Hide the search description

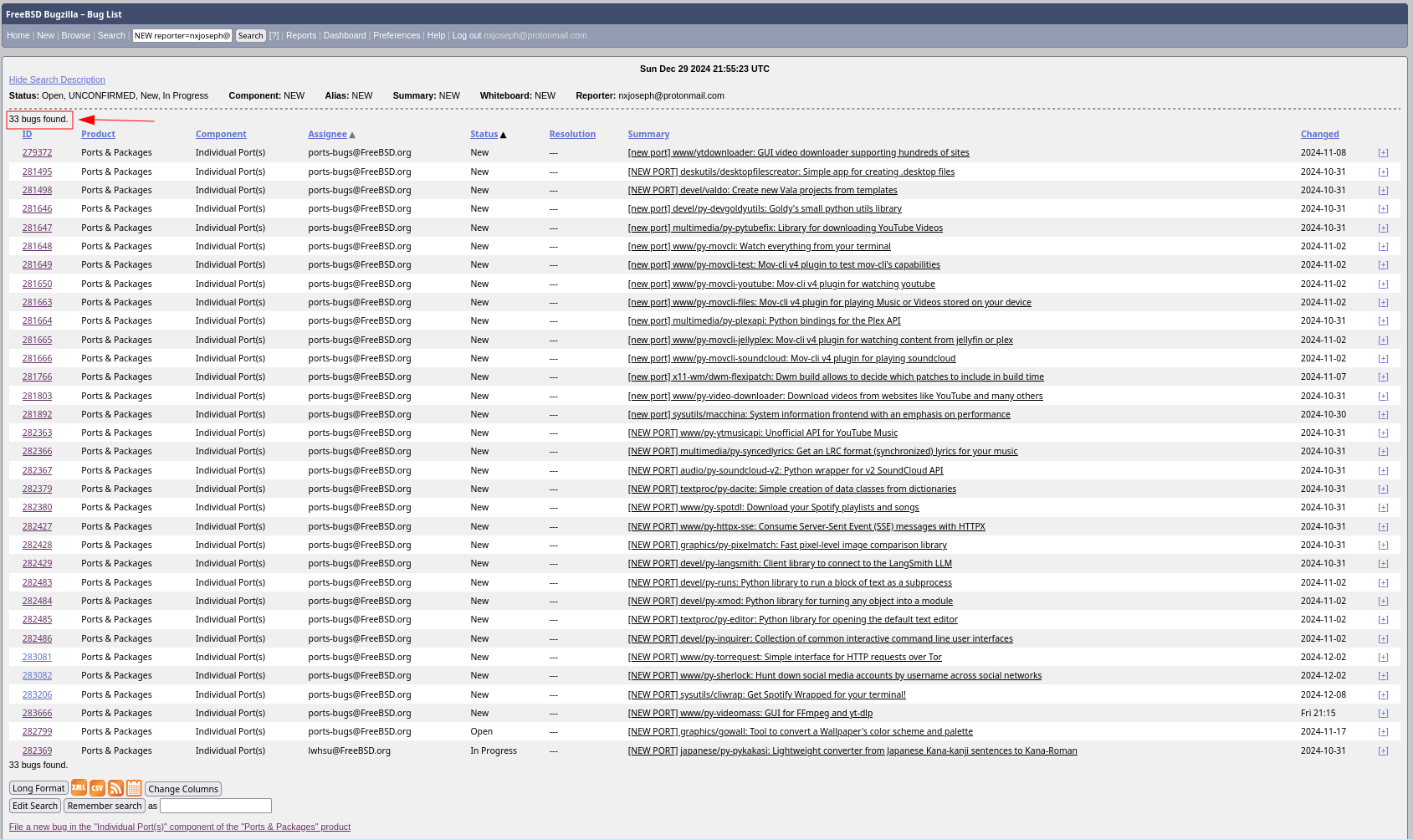[x=57, y=80]
